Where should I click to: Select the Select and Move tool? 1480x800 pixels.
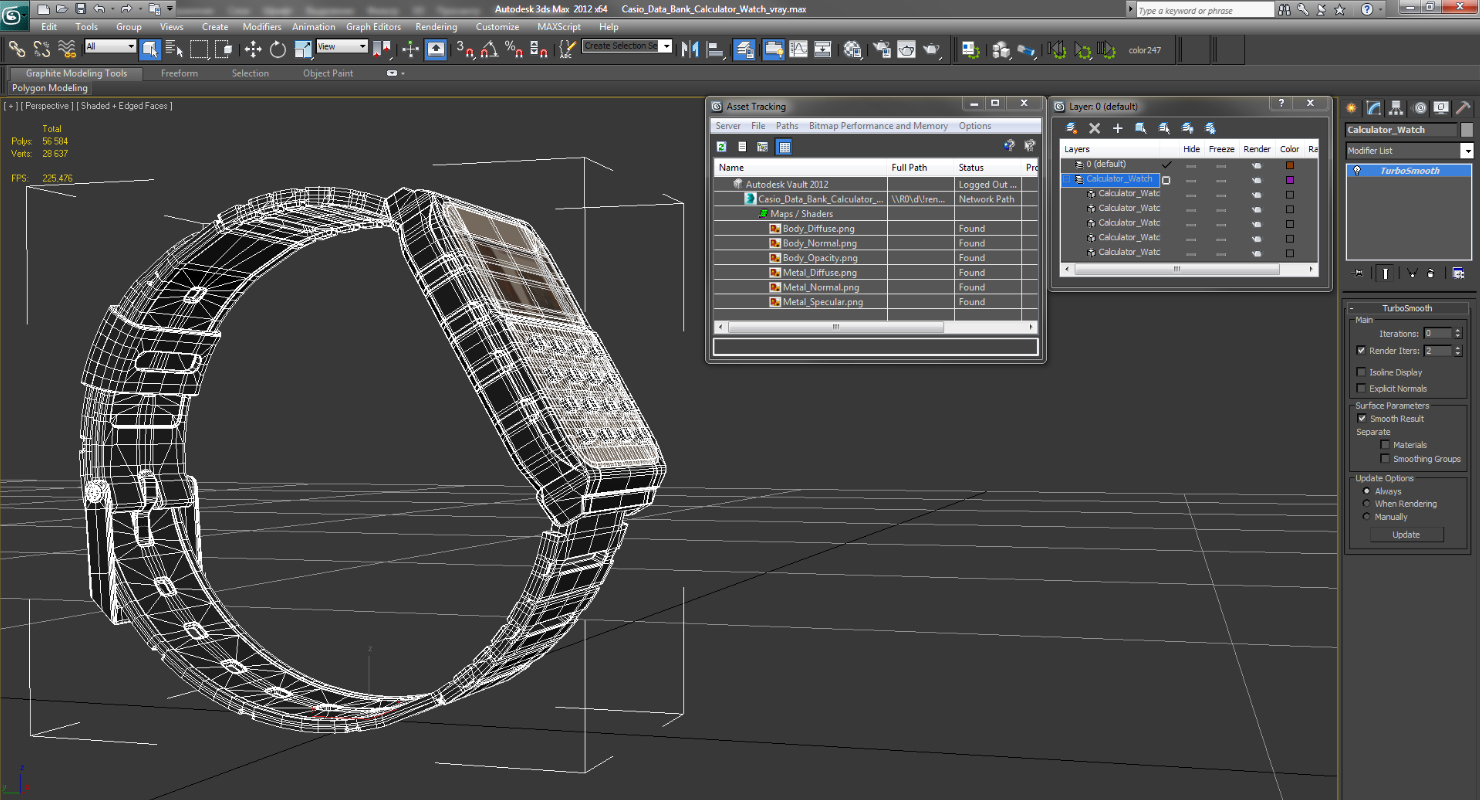click(253, 49)
